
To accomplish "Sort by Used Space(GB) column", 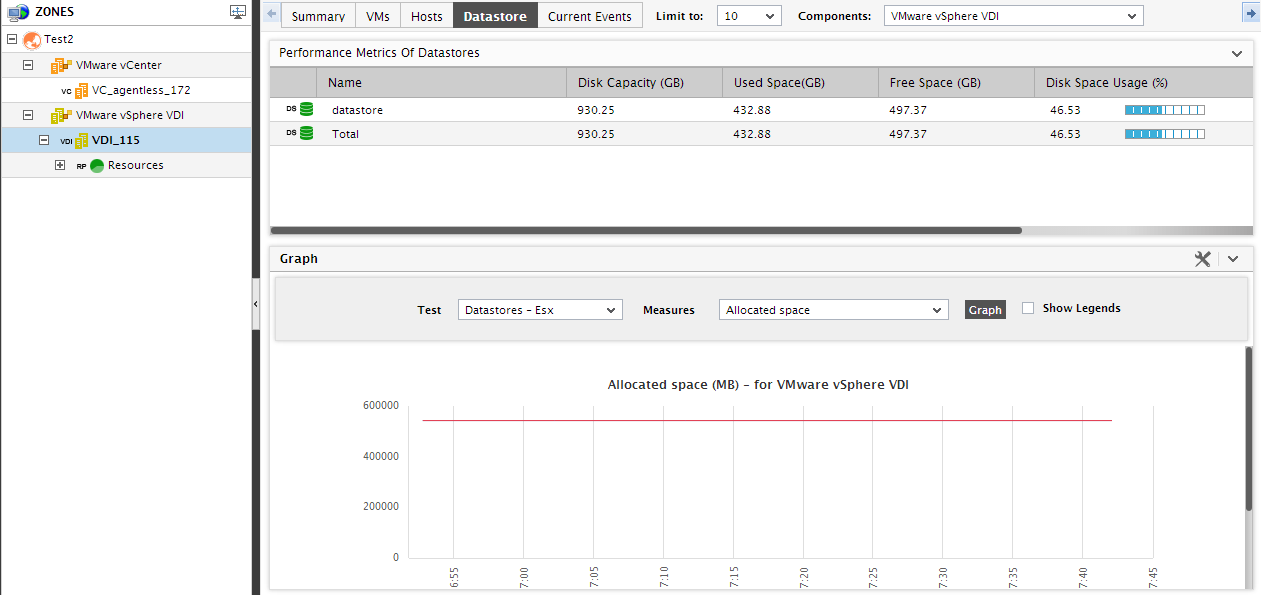I will (x=799, y=82).
